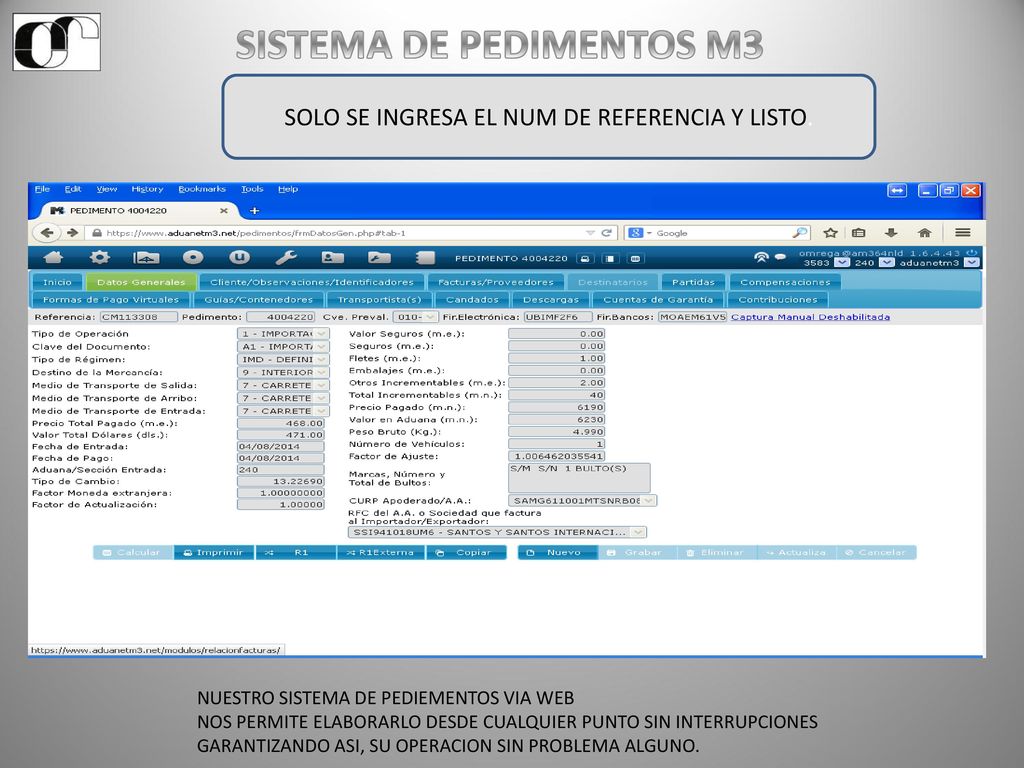Go back with the browser back arrow
Screen dimensions: 1024x768
[x=47, y=232]
